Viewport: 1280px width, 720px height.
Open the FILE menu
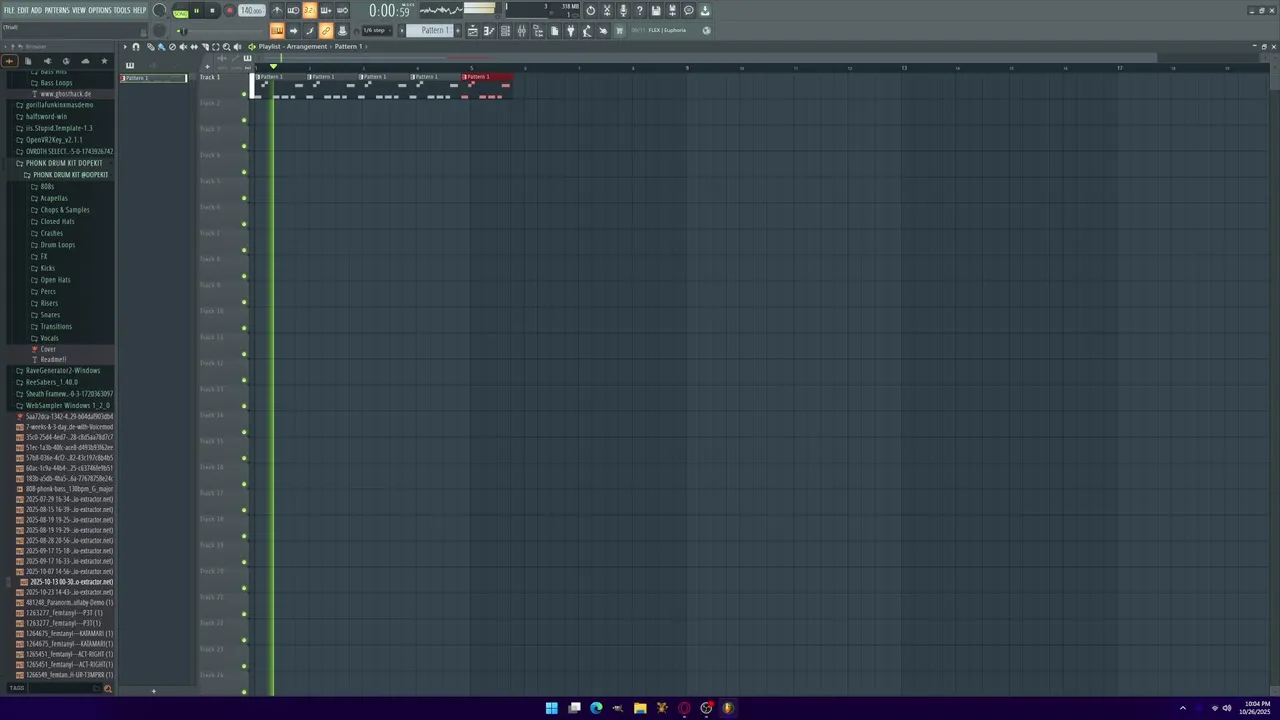click(8, 10)
